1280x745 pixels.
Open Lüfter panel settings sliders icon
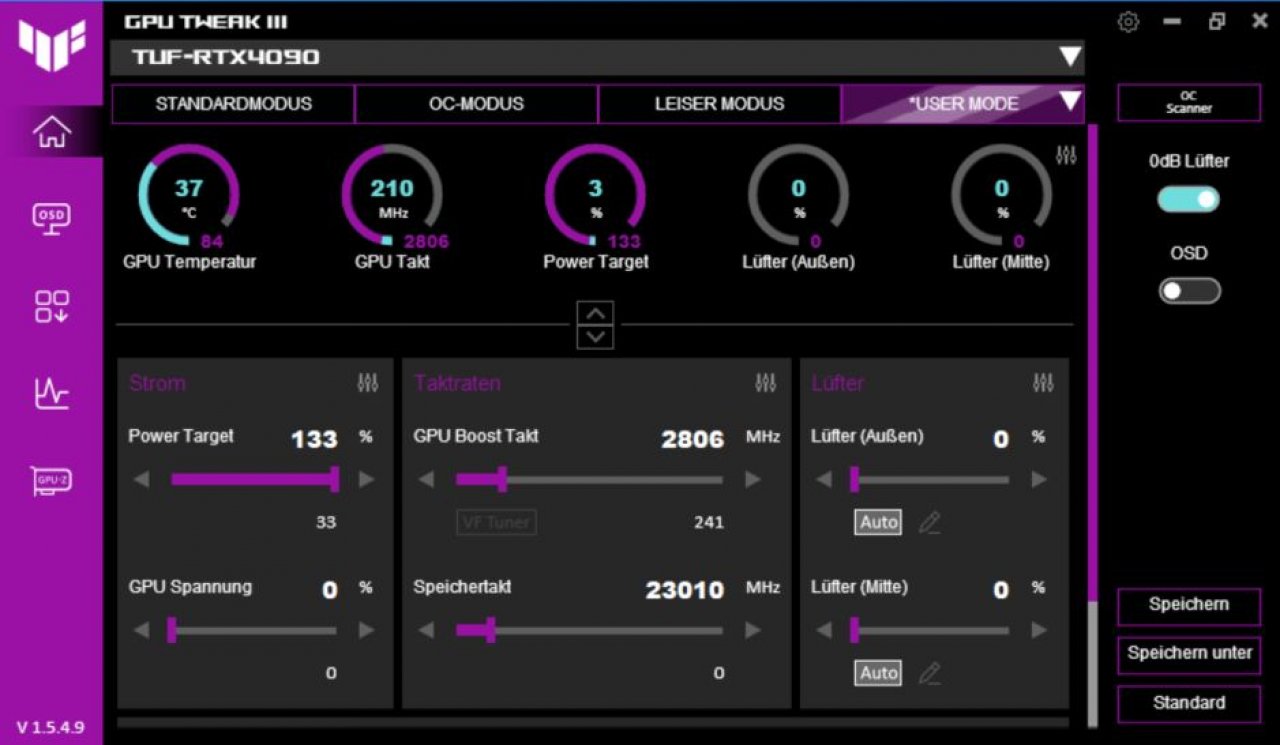(x=1043, y=383)
